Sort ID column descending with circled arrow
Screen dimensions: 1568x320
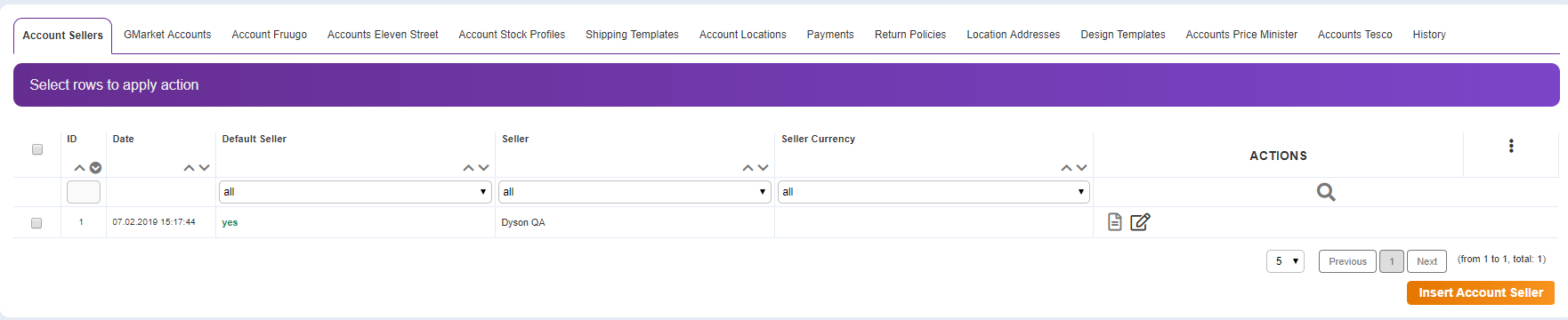[x=95, y=168]
